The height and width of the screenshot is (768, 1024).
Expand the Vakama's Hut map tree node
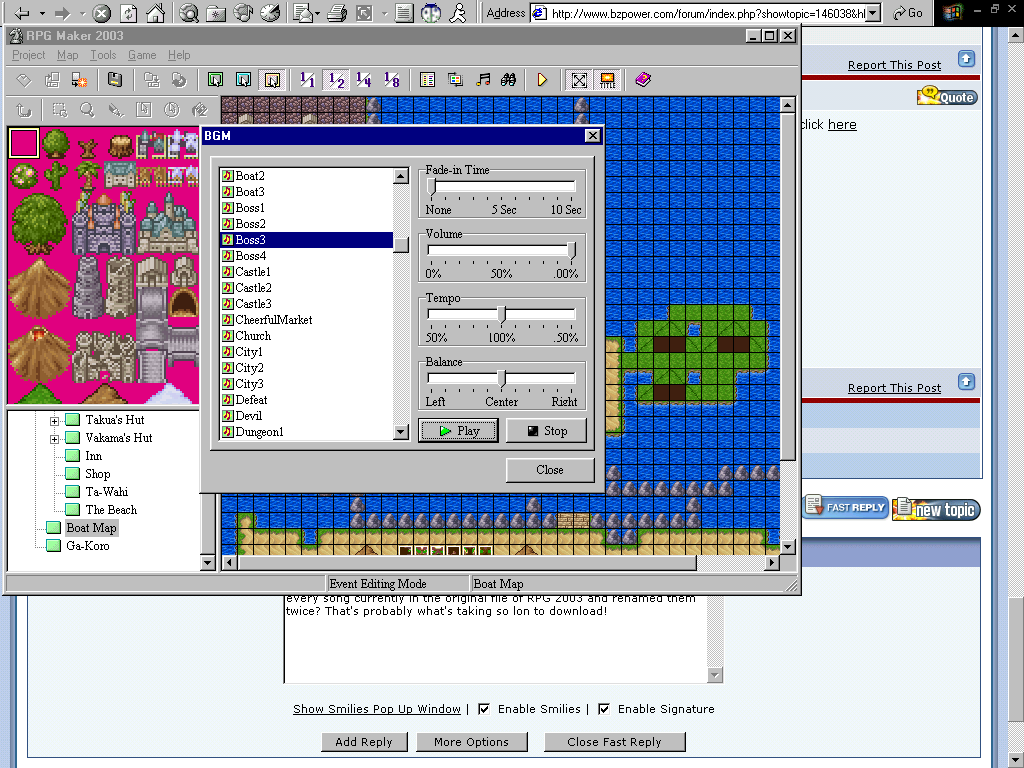coord(55,439)
